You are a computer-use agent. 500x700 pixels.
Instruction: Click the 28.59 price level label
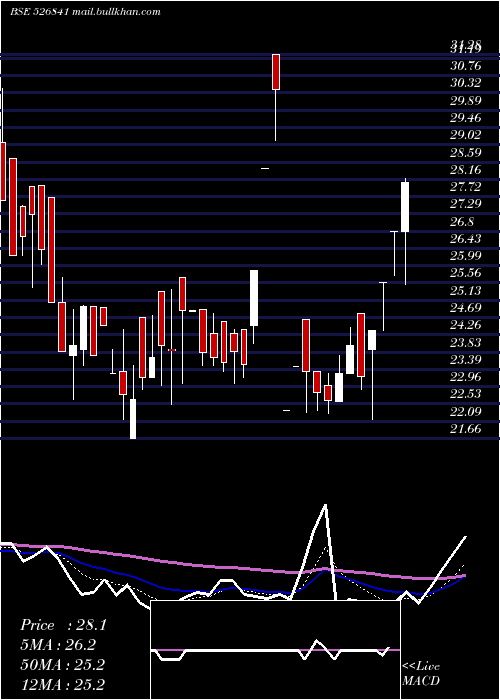pos(466,153)
